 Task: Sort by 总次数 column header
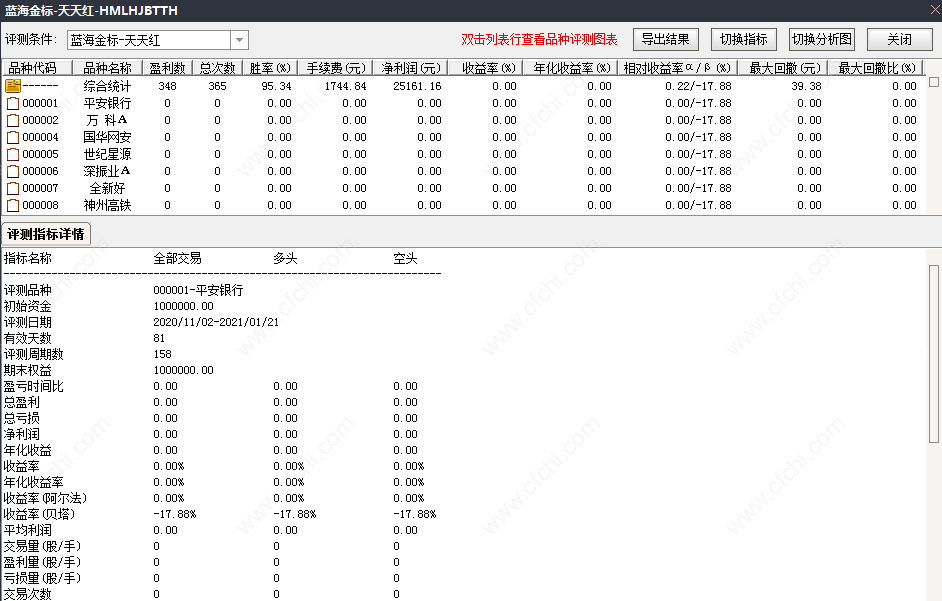click(217, 68)
